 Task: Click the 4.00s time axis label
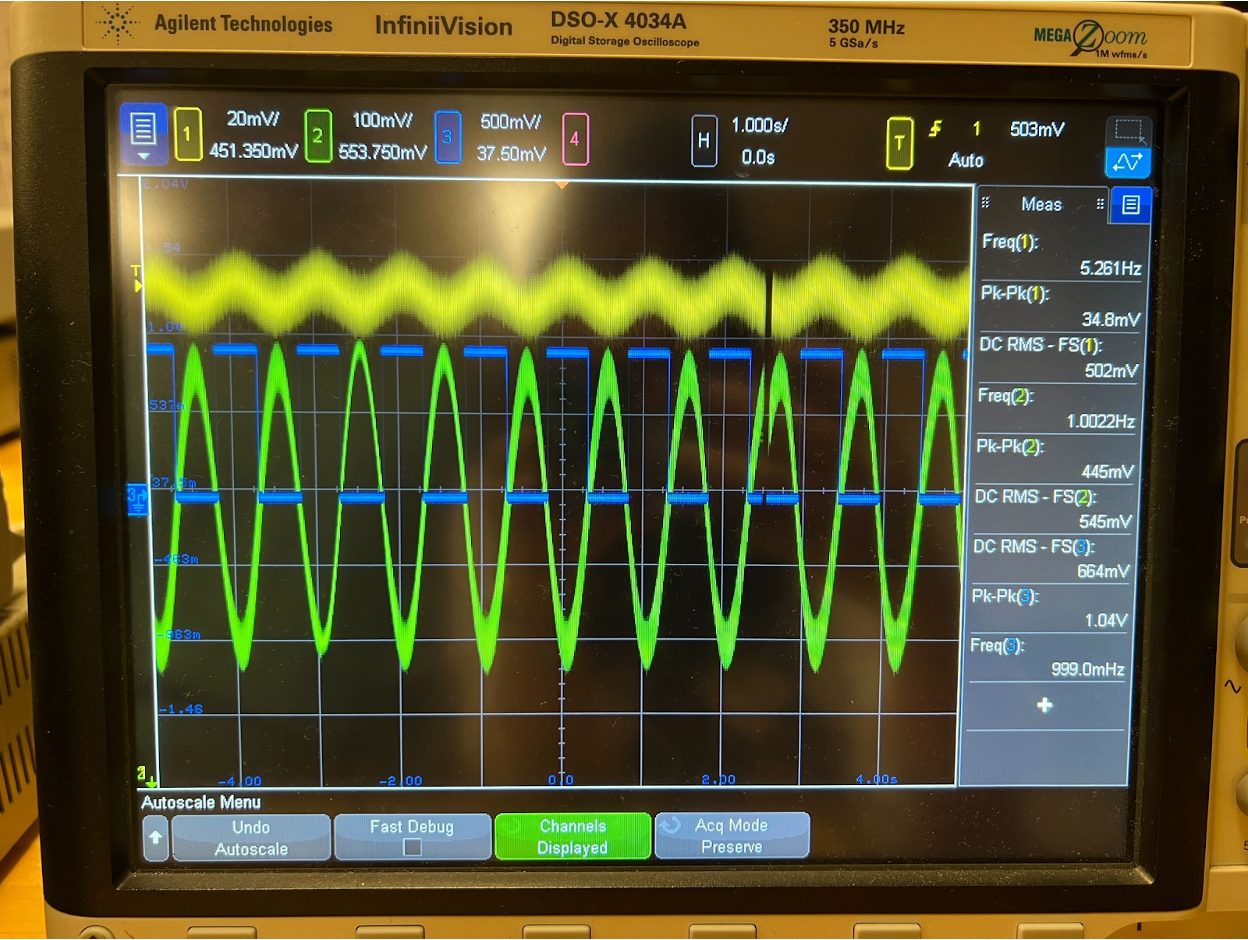click(876, 779)
